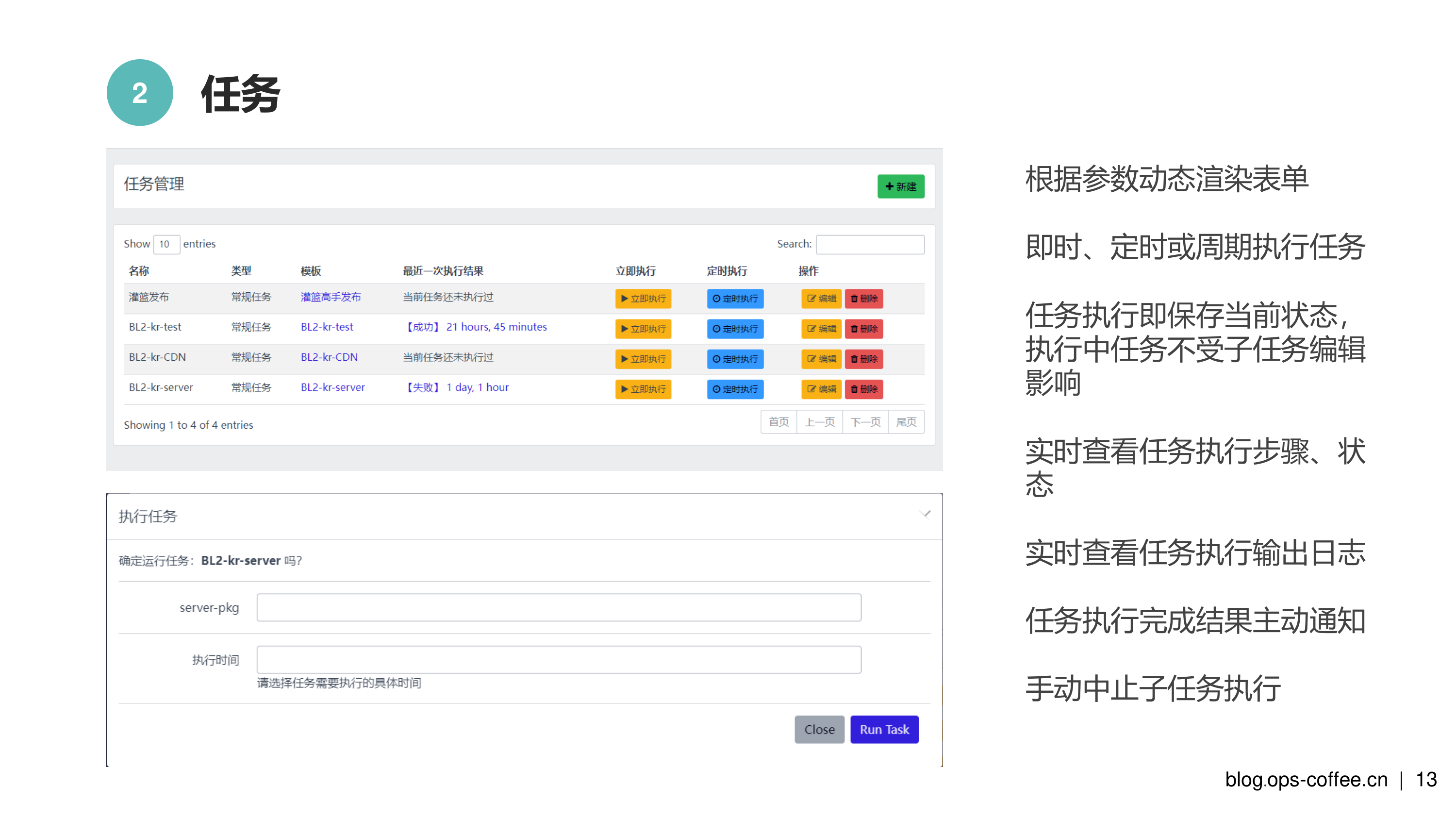Viewport: 1456px width, 819px height.
Task: Go to 下一页 in pagination
Action: click(x=865, y=422)
